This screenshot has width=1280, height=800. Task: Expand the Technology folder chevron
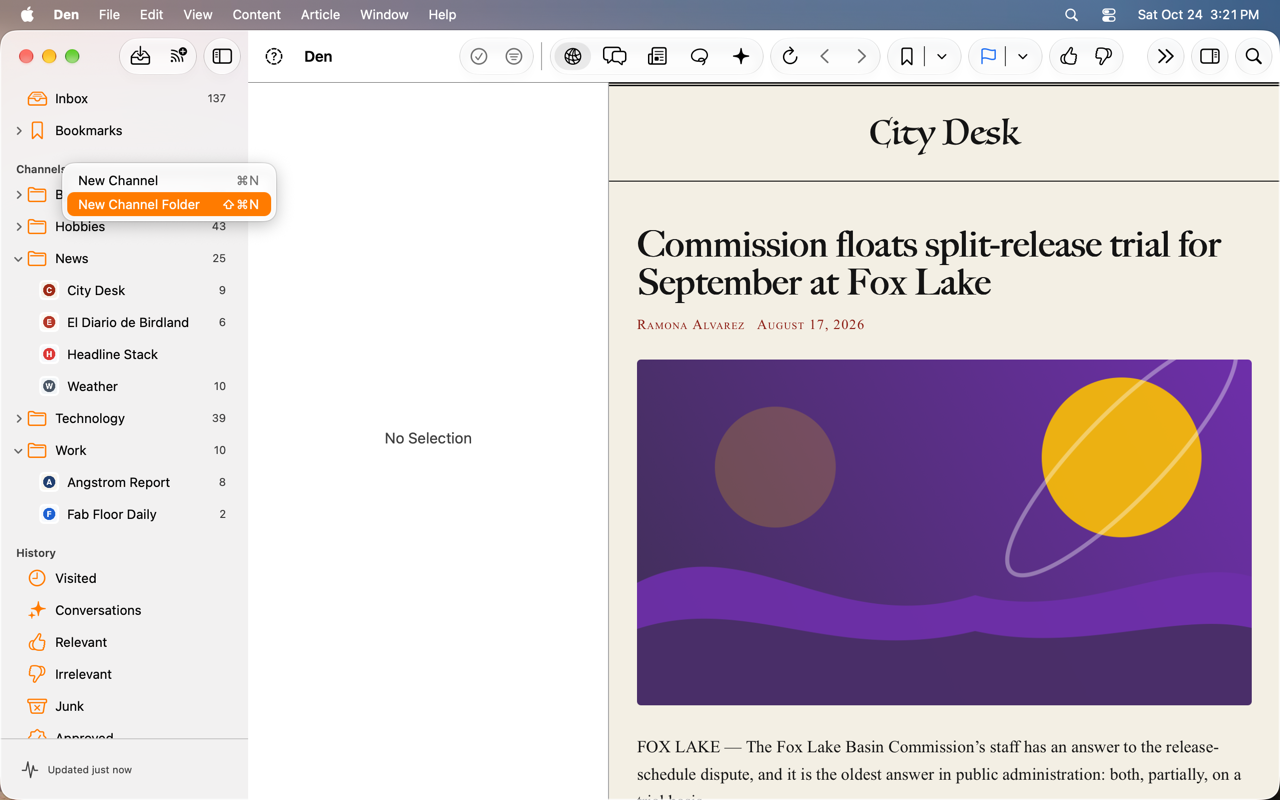[x=19, y=419]
